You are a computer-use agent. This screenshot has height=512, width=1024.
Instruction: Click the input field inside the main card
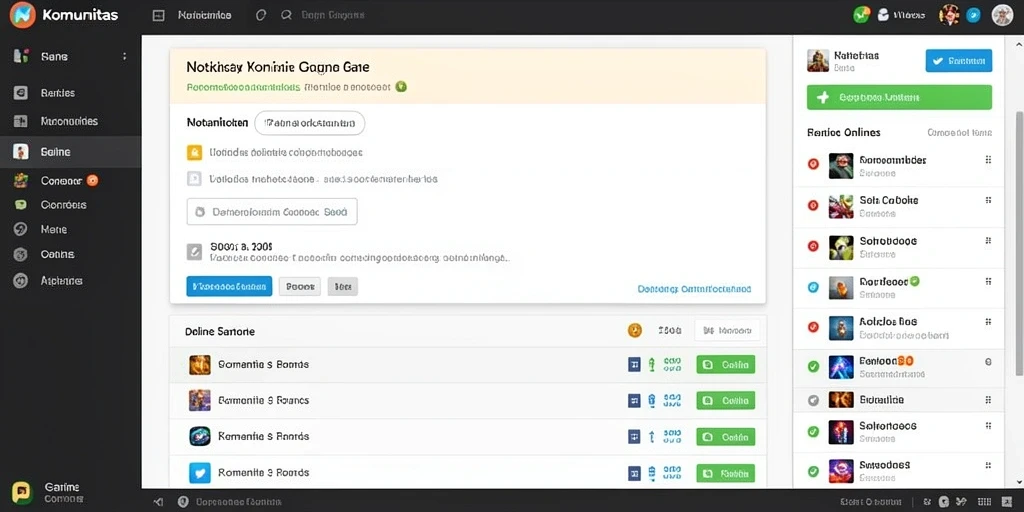pos(272,212)
